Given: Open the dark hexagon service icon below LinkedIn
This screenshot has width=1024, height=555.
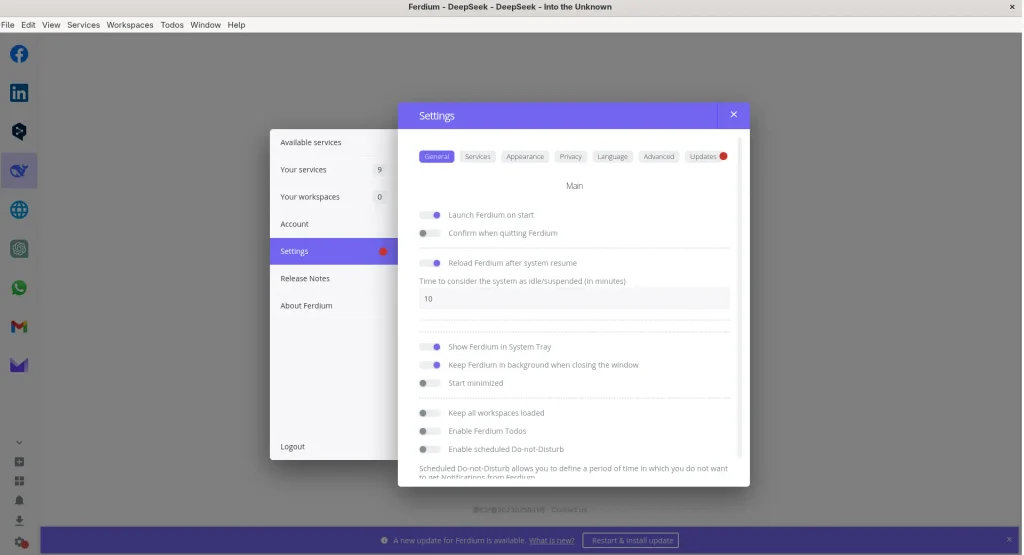Looking at the screenshot, I should (x=19, y=131).
